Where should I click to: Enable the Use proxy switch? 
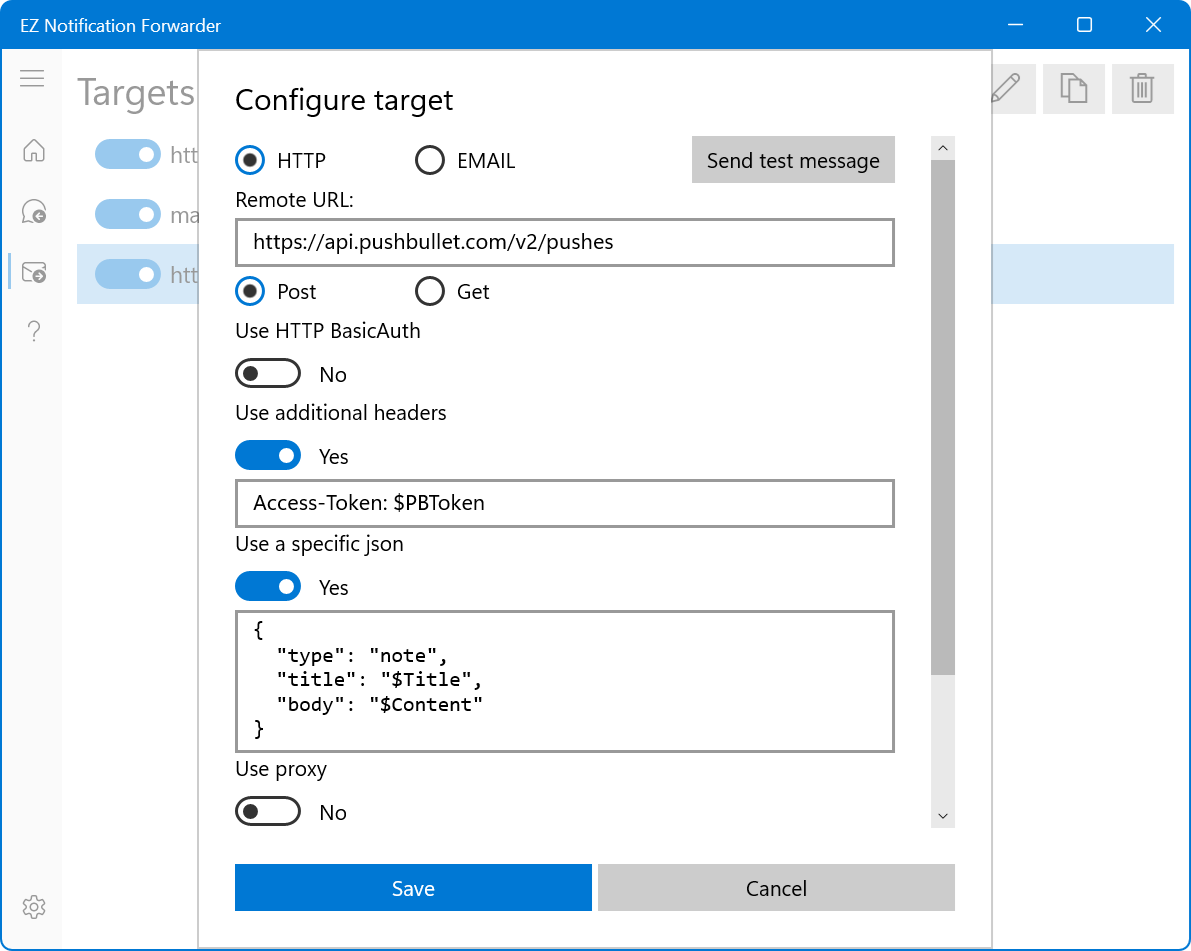(268, 812)
